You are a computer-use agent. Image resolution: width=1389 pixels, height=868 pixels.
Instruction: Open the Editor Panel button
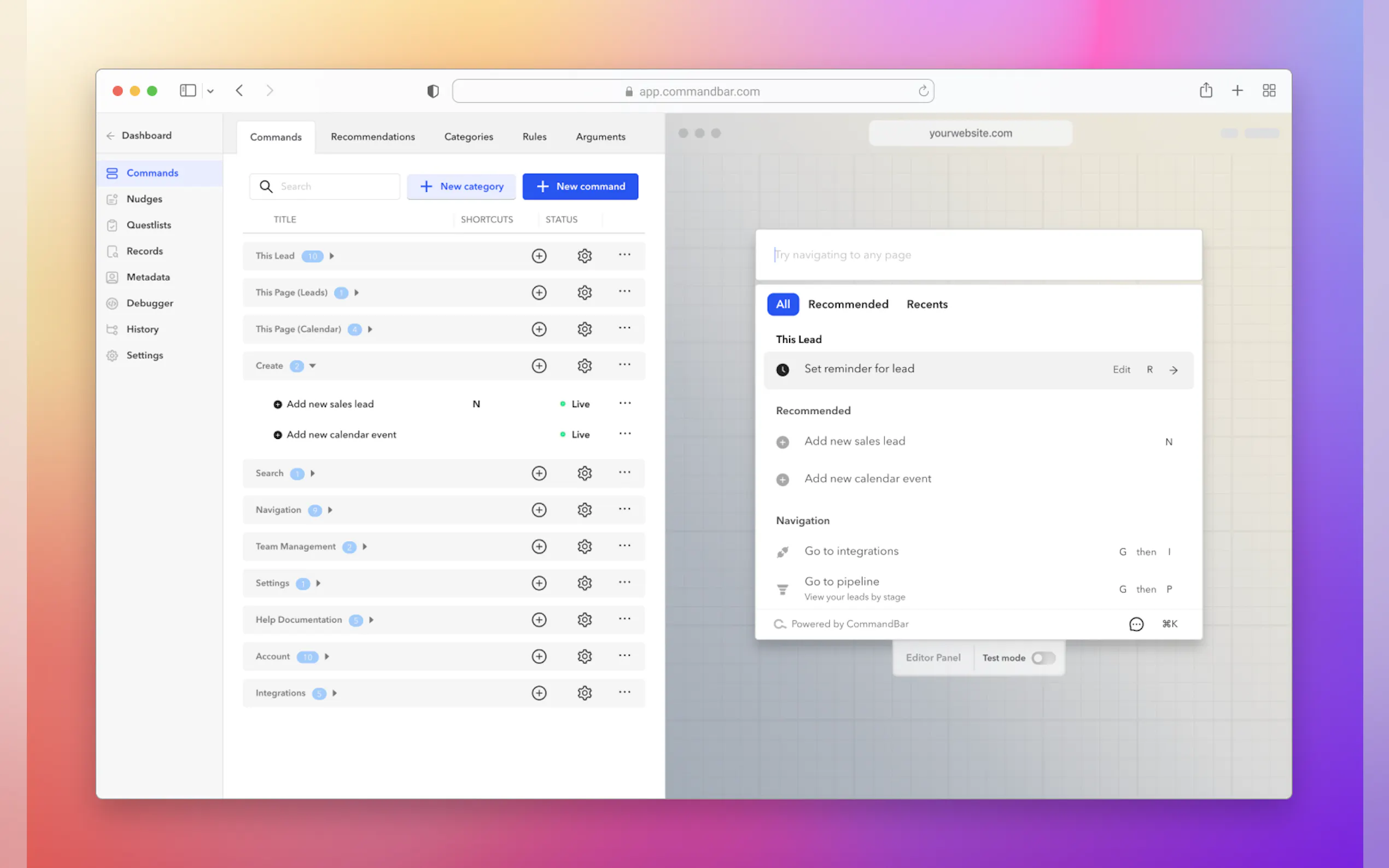932,658
